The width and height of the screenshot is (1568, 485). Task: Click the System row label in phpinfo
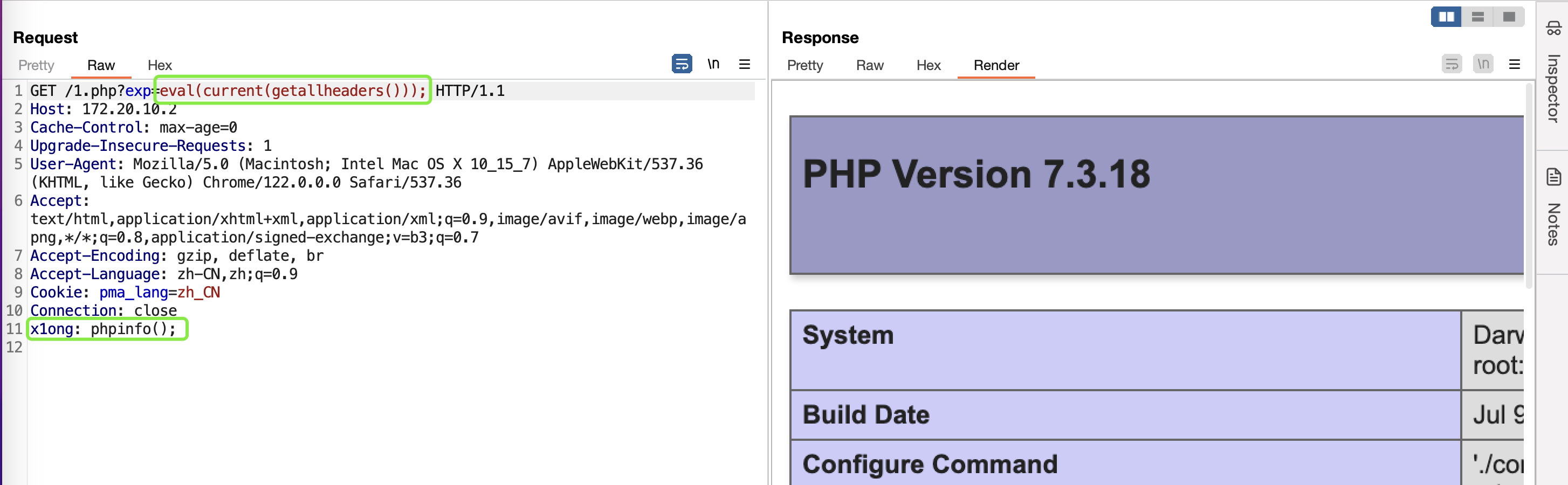848,335
